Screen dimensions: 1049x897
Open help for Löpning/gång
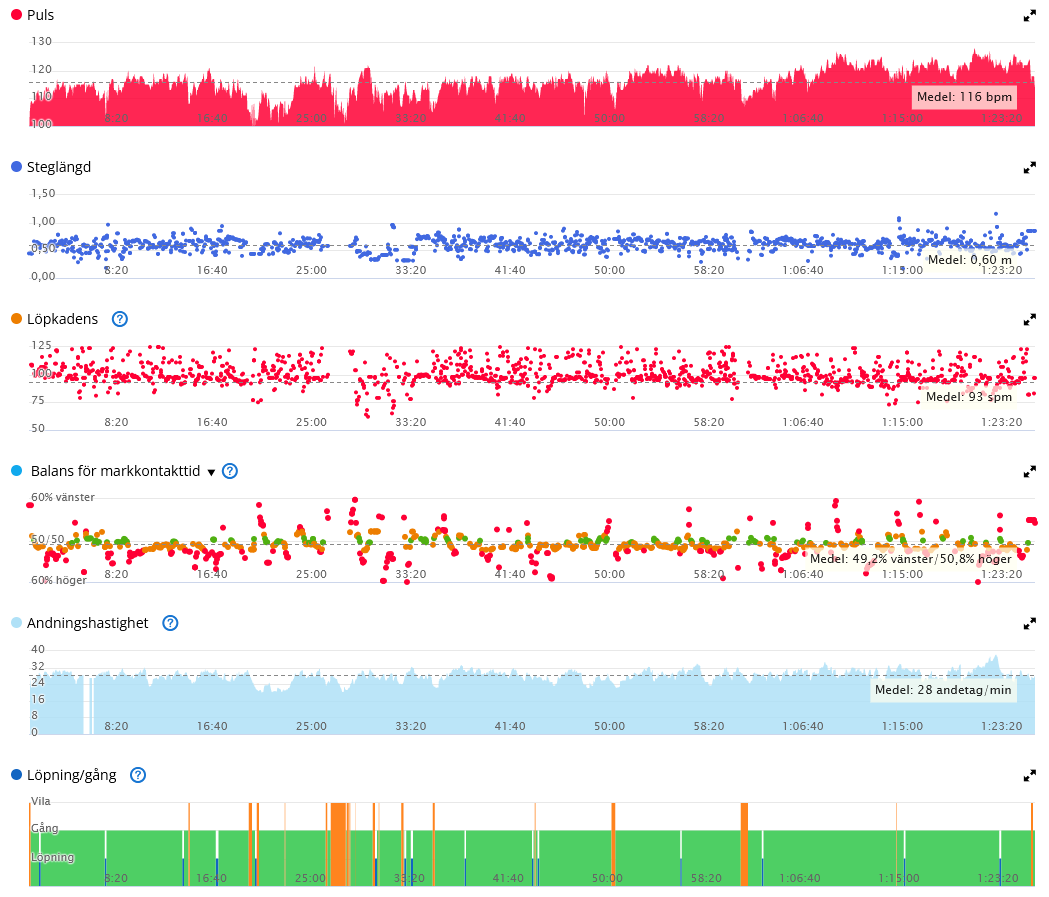click(x=138, y=775)
